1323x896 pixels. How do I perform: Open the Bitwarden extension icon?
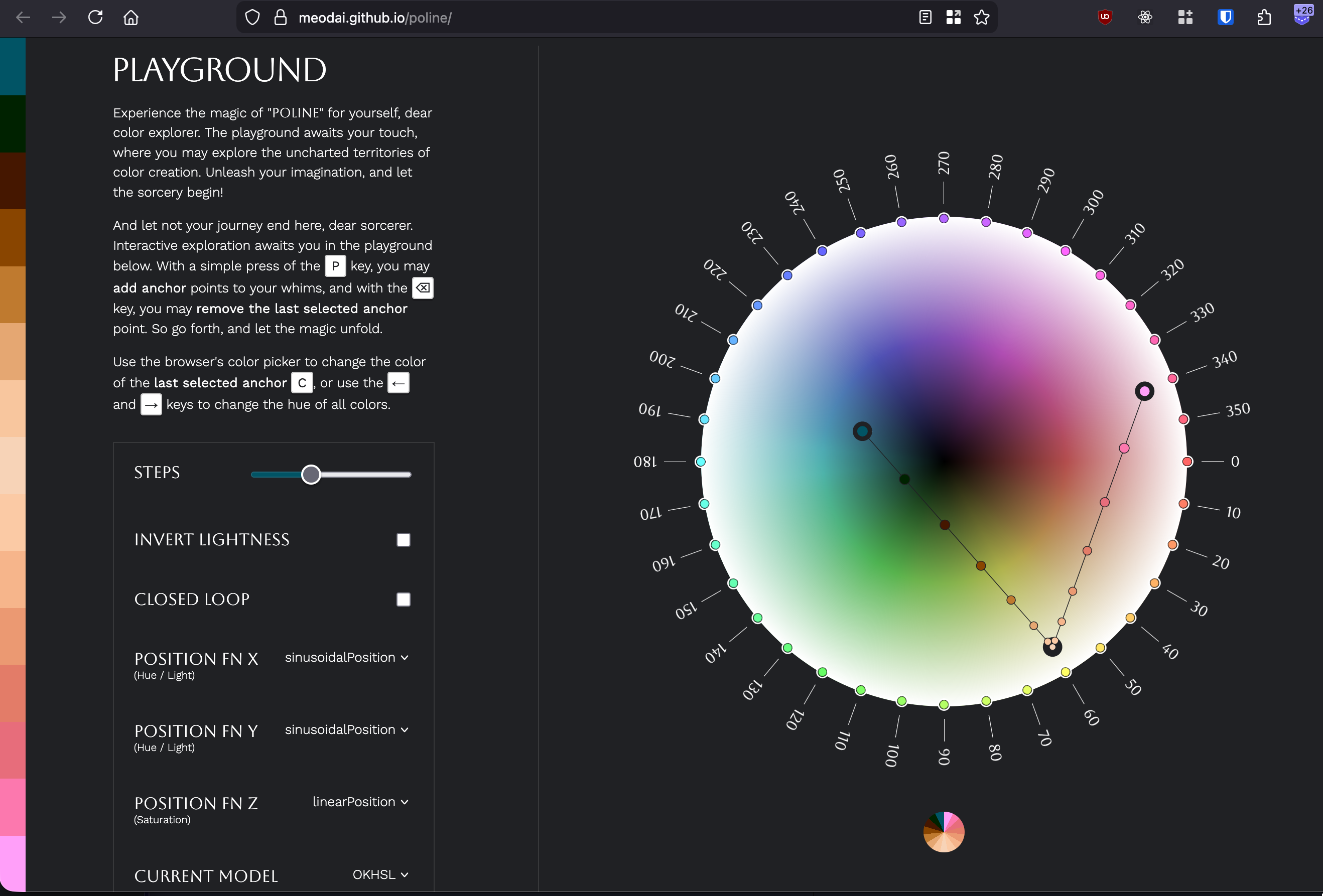pyautogui.click(x=1225, y=18)
